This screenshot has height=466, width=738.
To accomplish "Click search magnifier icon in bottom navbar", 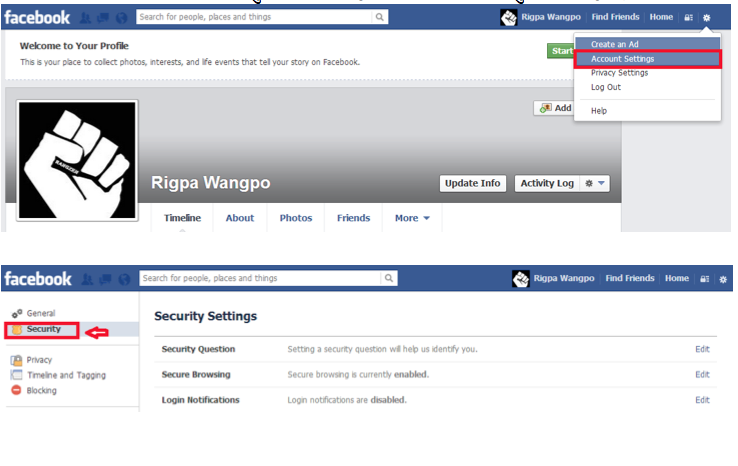I will [389, 278].
